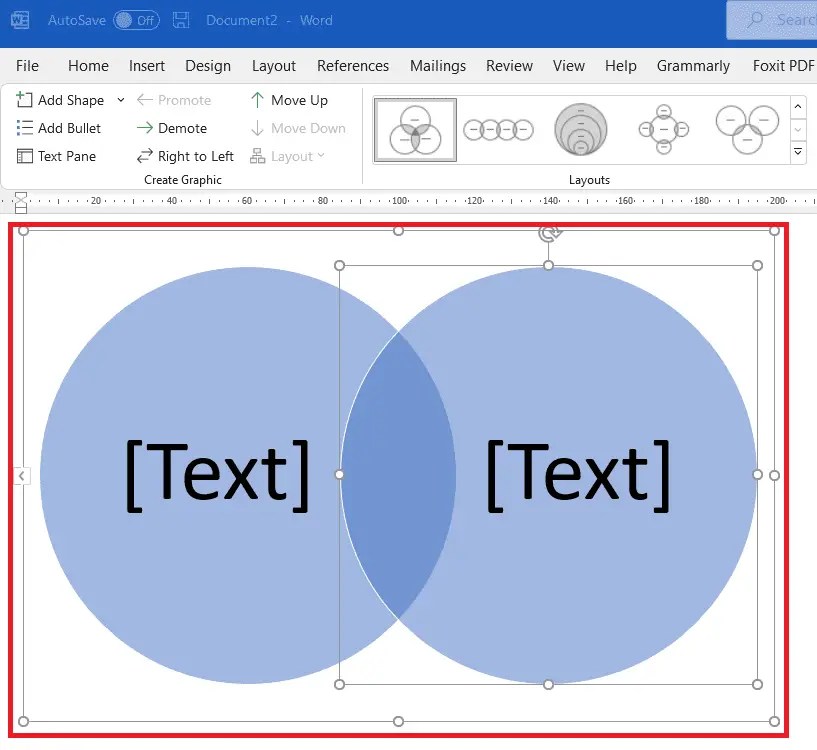Select the Linear Venn layout

[x=497, y=129]
